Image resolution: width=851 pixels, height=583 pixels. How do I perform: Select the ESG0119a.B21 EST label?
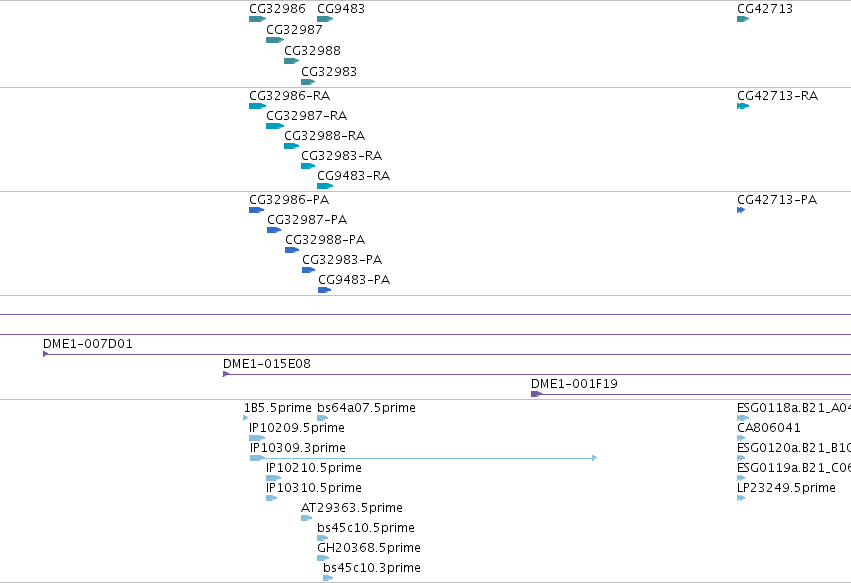(793, 468)
